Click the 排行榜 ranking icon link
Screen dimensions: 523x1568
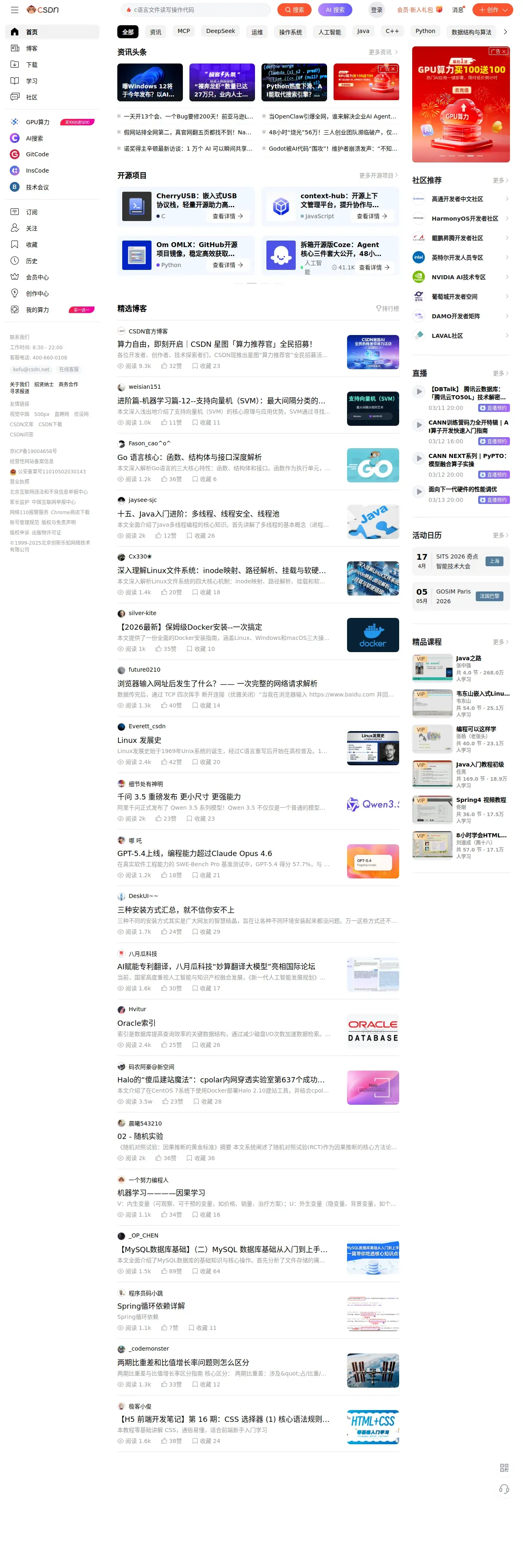(387, 309)
